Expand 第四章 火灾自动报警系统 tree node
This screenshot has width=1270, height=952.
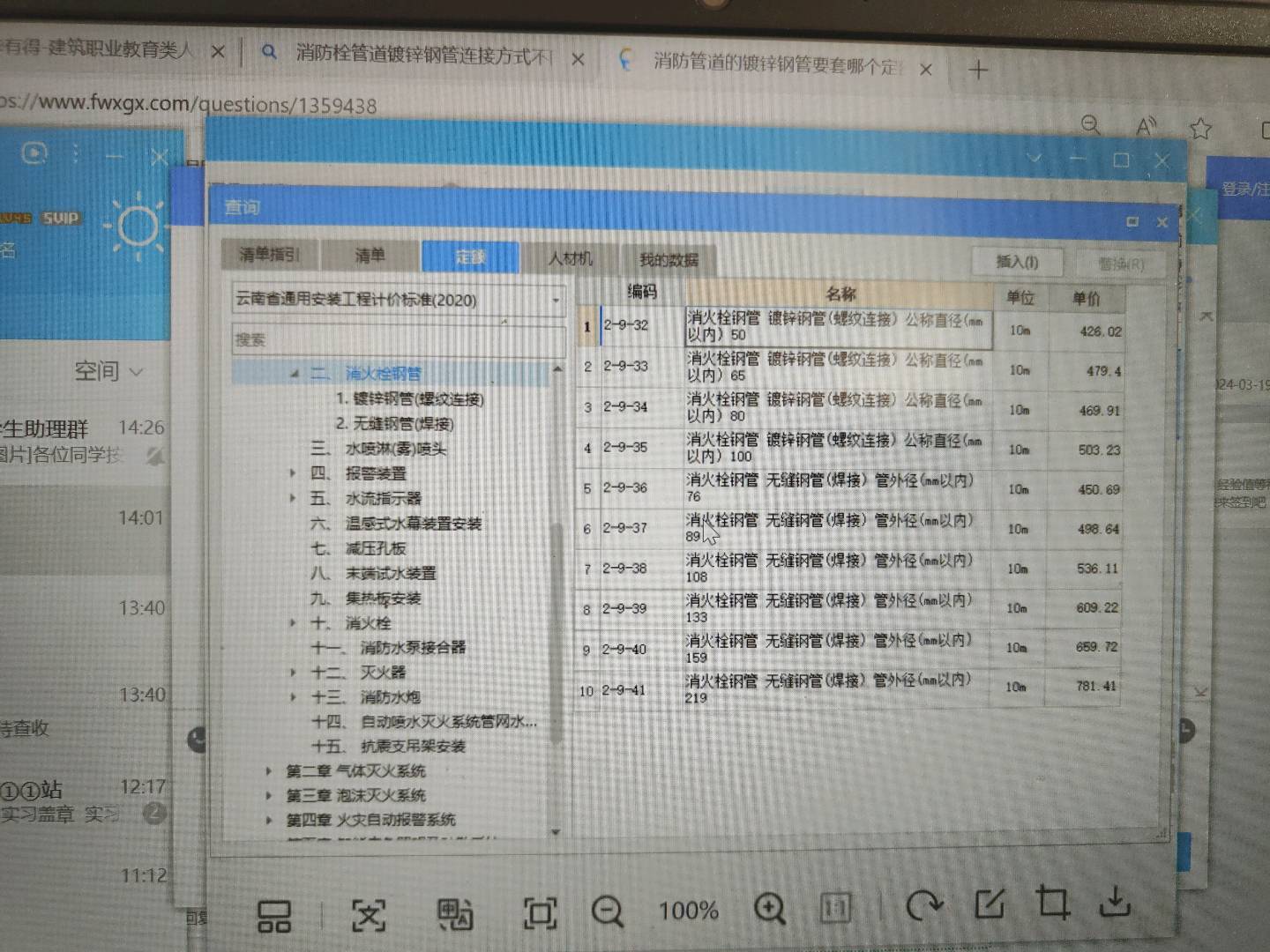point(269,821)
